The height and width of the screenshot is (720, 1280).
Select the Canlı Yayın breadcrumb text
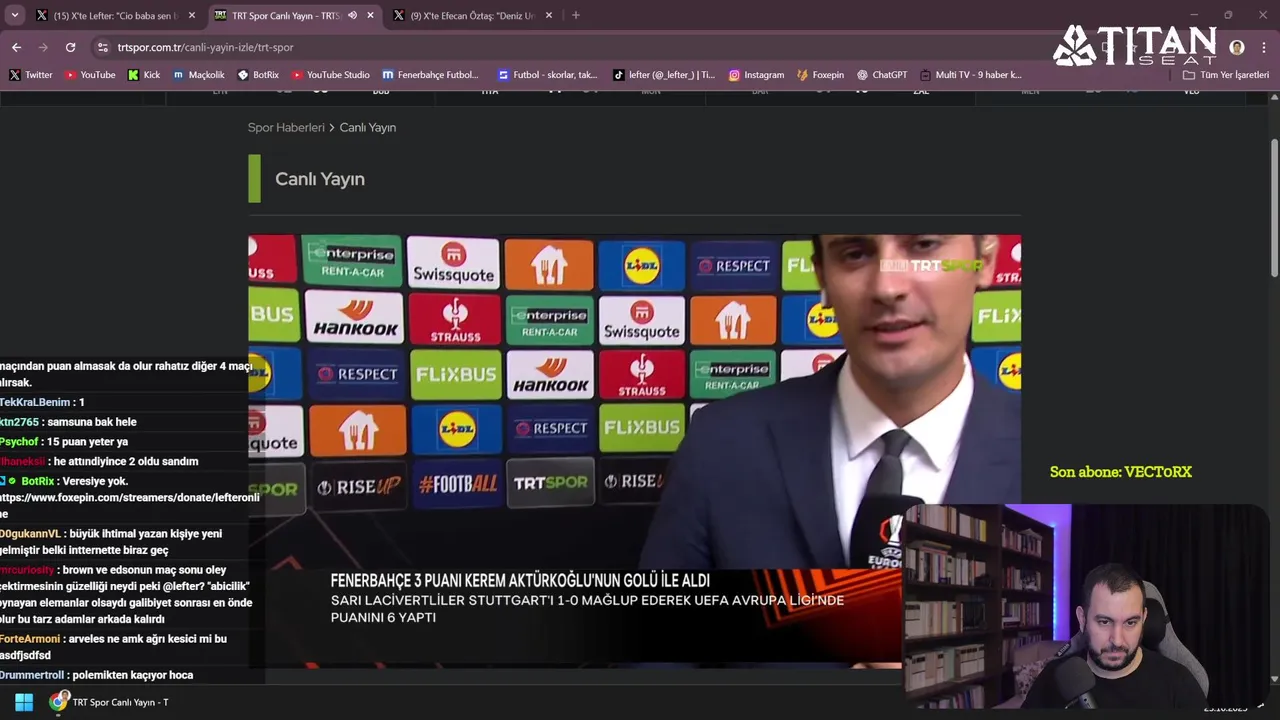click(368, 127)
